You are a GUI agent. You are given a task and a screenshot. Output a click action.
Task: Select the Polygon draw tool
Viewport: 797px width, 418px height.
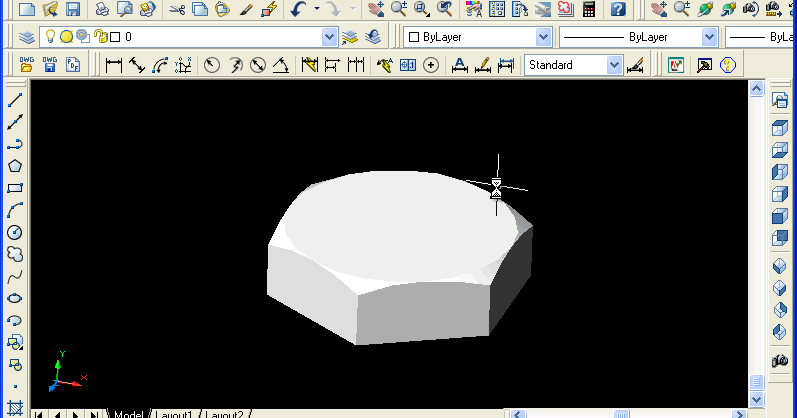click(15, 166)
